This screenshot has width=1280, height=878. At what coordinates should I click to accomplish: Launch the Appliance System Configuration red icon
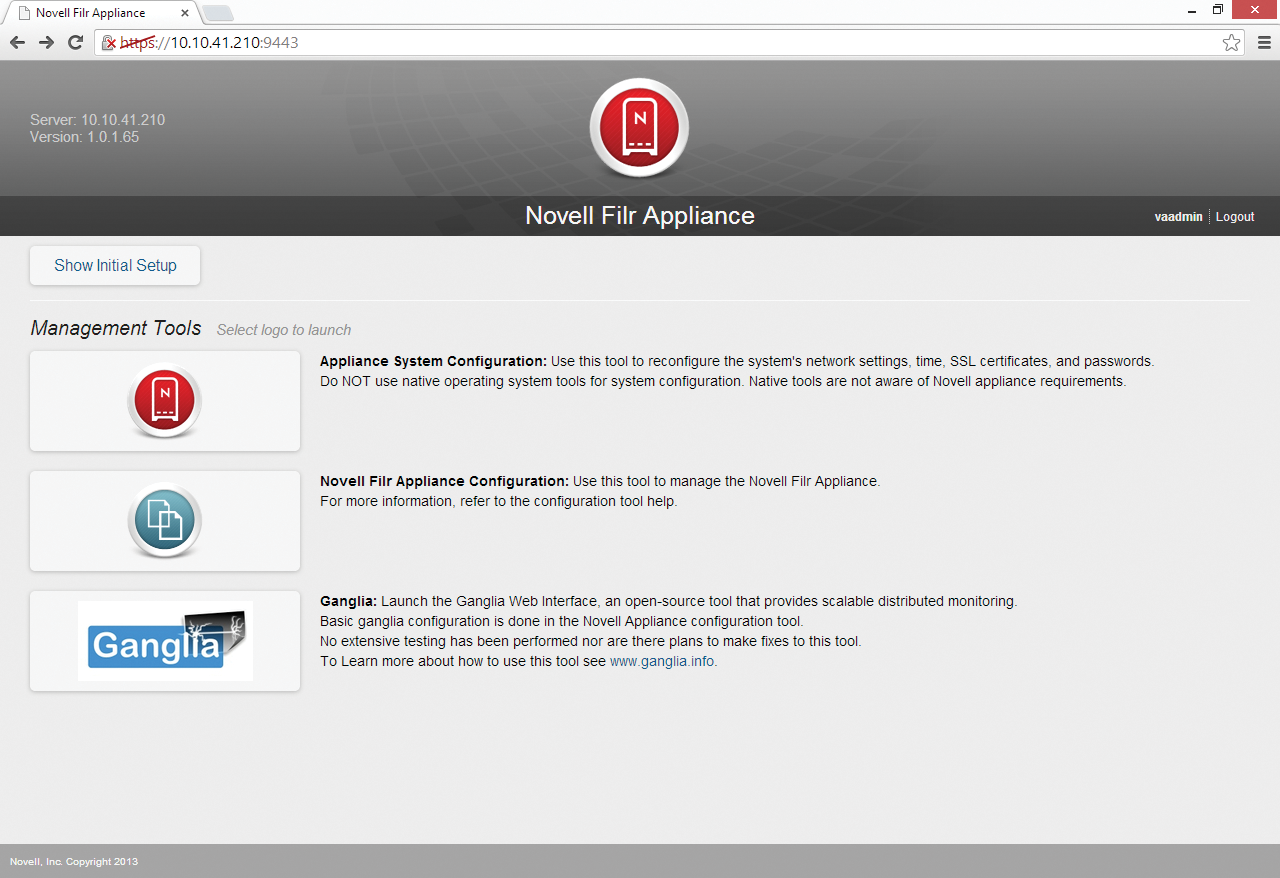[165, 401]
